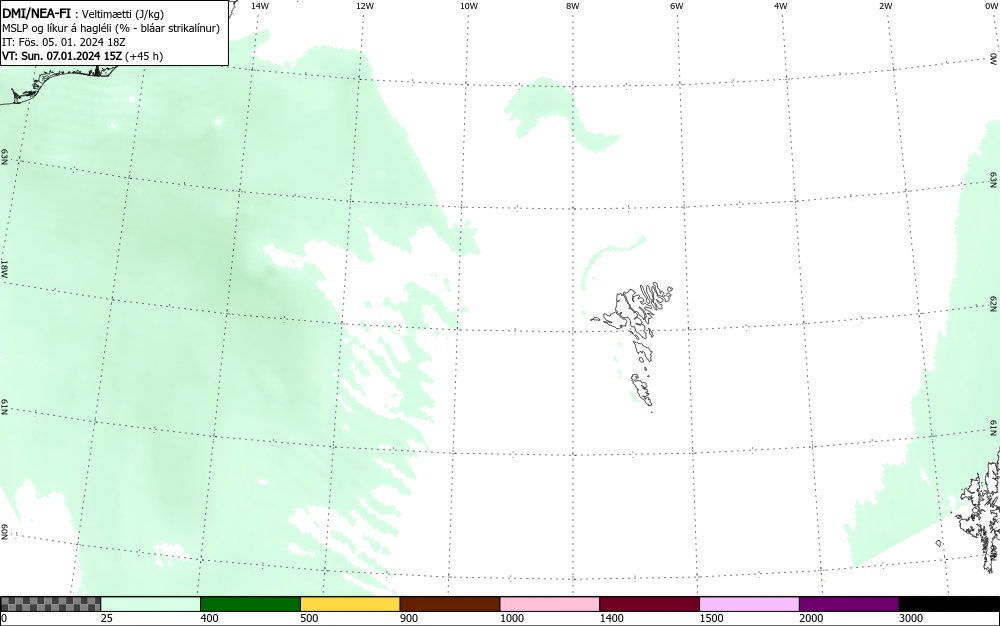Click the legend value "500"
This screenshot has width=1000, height=626.
(309, 618)
